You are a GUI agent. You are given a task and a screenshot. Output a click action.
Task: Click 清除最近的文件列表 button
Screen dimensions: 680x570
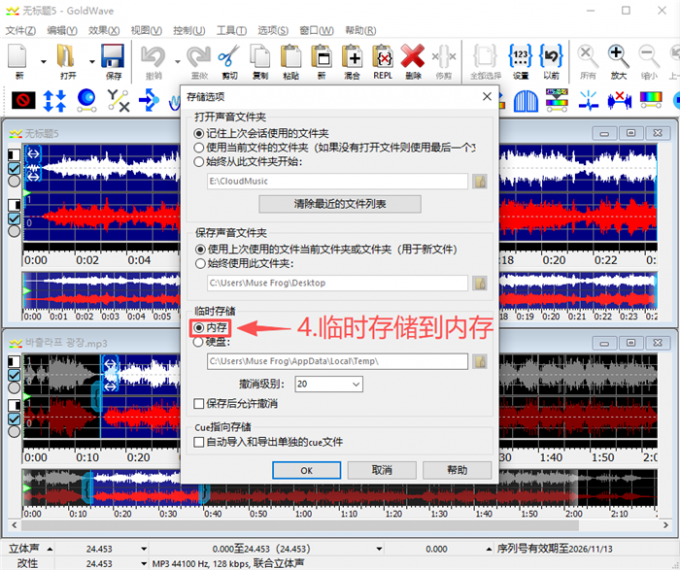point(340,204)
